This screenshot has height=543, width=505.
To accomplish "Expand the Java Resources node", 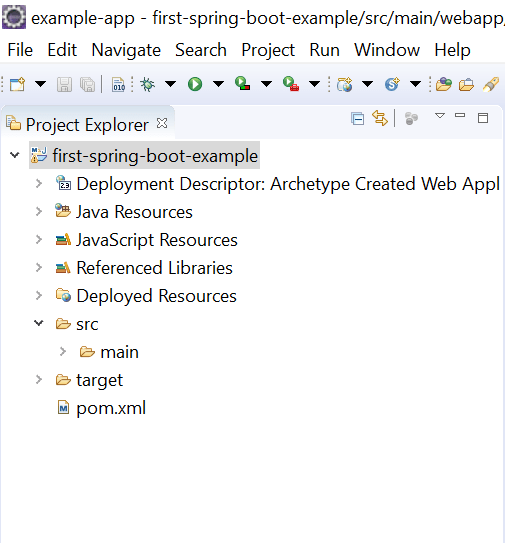I will (x=39, y=211).
